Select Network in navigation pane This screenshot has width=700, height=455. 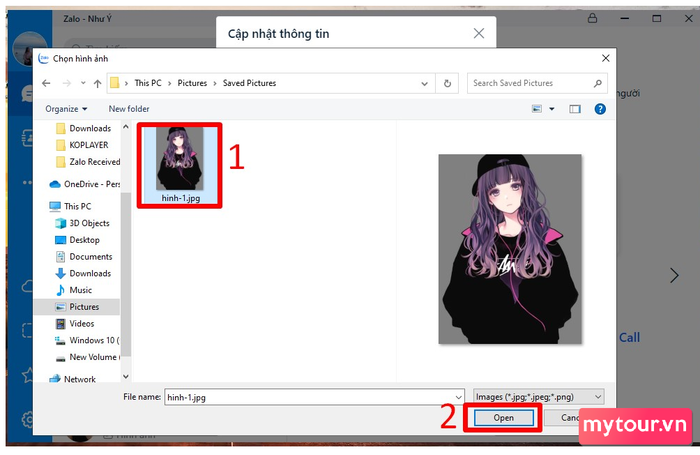[x=73, y=379]
